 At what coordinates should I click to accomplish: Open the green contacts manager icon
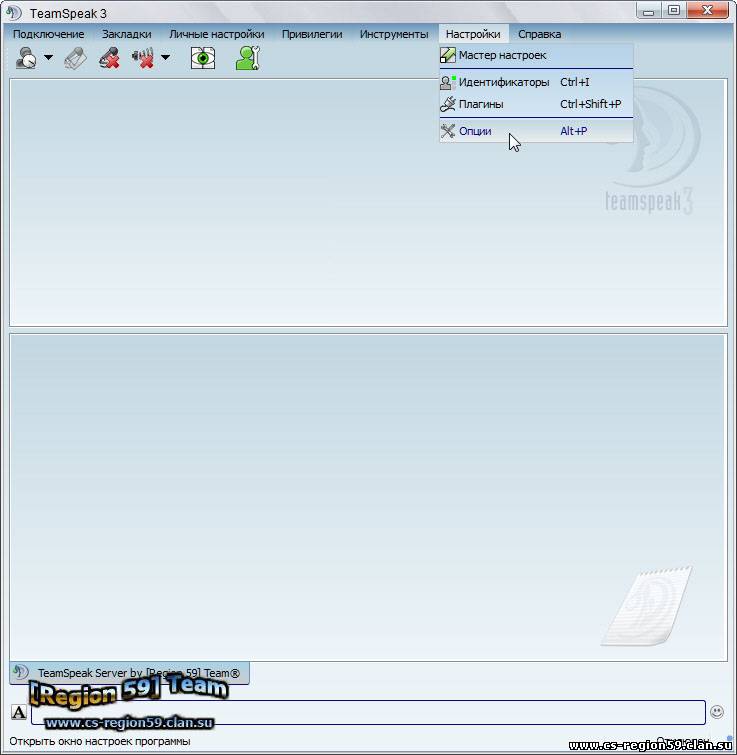click(x=248, y=58)
